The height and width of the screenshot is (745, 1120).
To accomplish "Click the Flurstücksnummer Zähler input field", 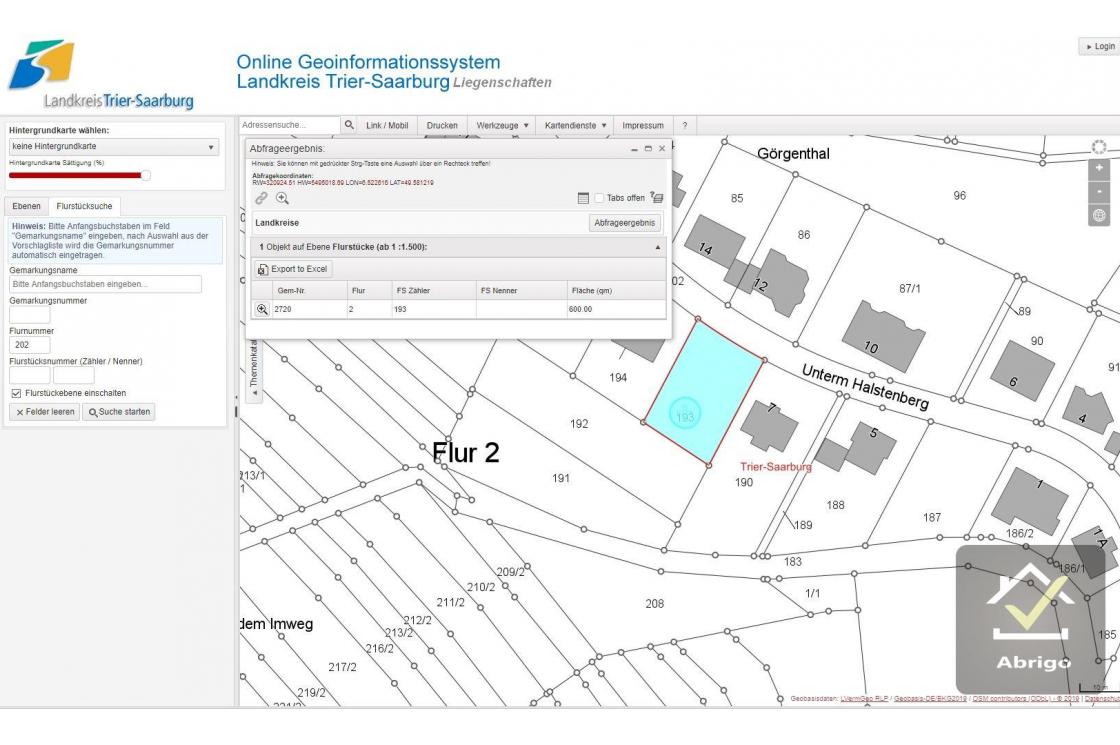I will click(29, 375).
